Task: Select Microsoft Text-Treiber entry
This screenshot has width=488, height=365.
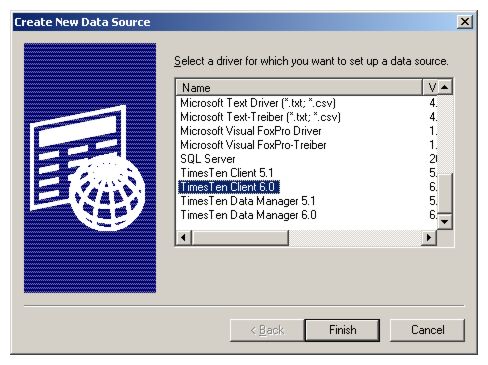Action: [x=260, y=117]
